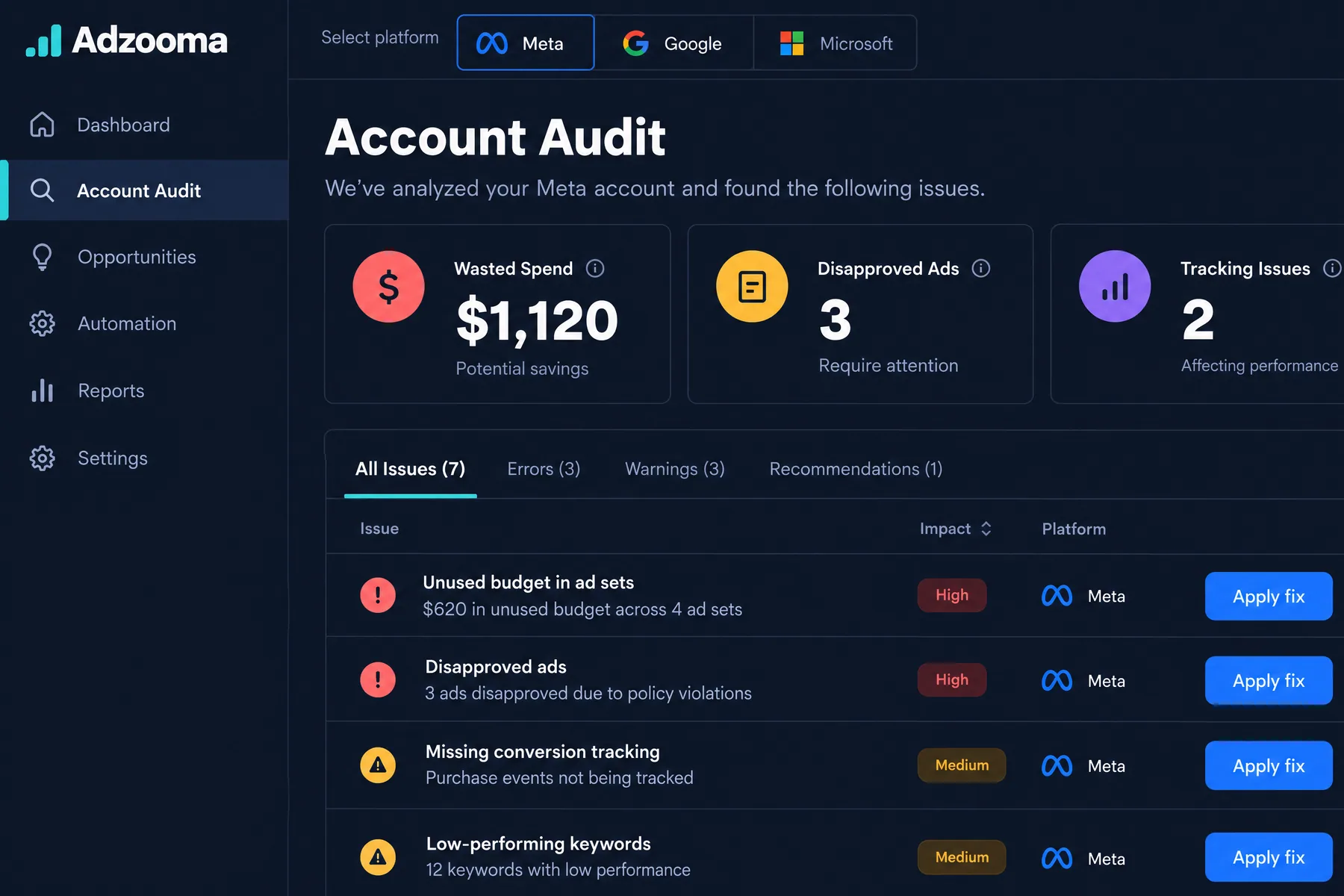Click the red dollar Wasted Spend icon
The width and height of the screenshot is (1344, 896).
click(x=388, y=287)
